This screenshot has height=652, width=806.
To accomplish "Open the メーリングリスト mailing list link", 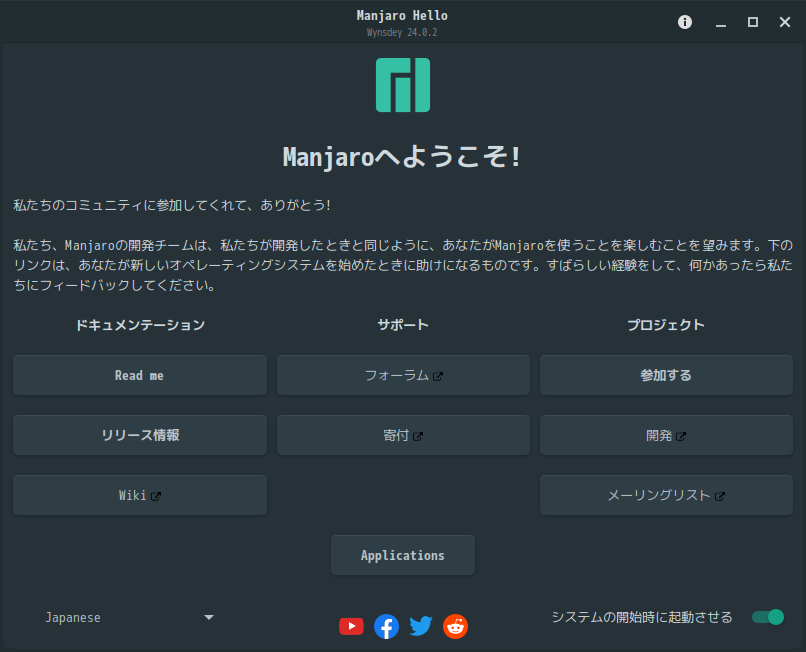I will click(666, 495).
